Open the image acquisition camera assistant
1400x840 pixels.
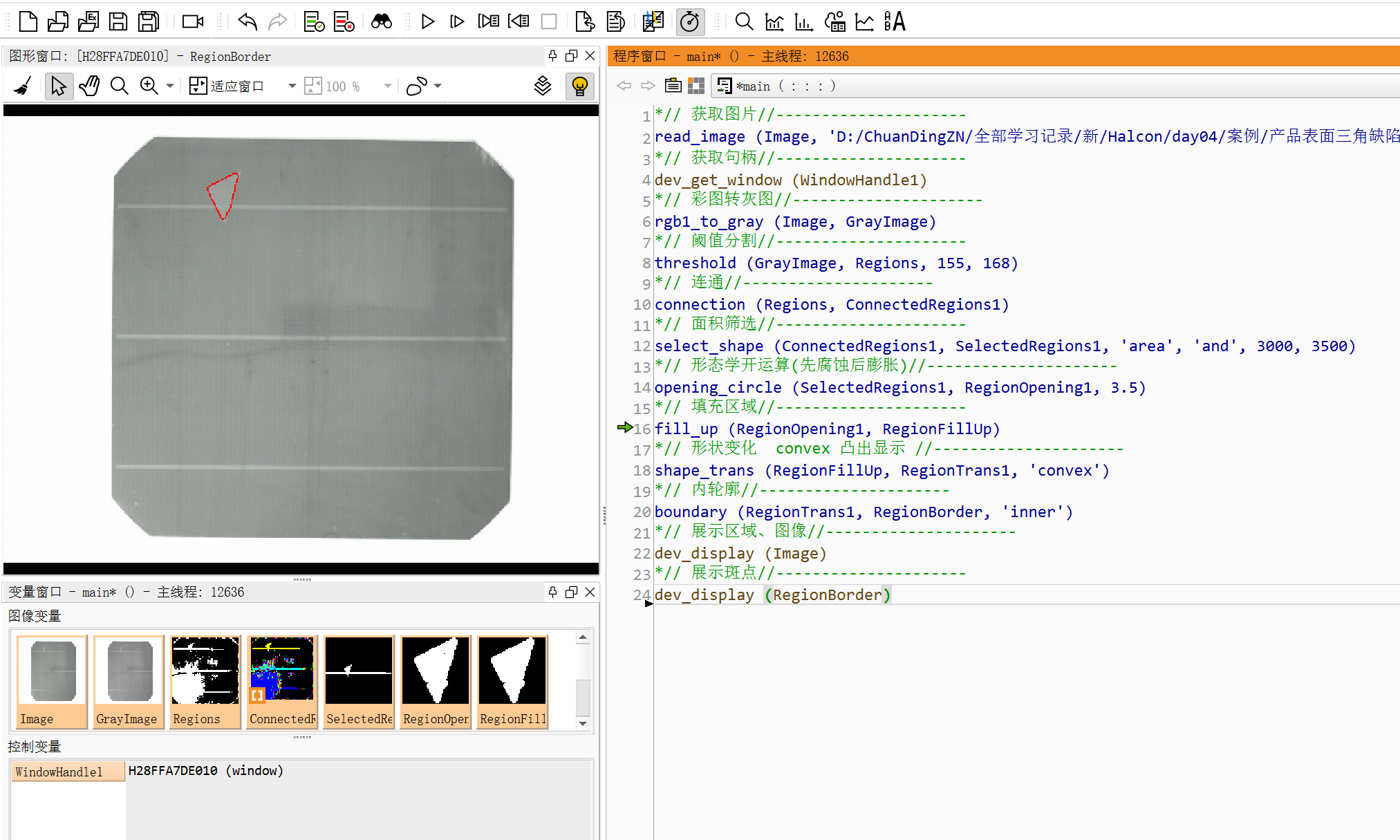(192, 21)
